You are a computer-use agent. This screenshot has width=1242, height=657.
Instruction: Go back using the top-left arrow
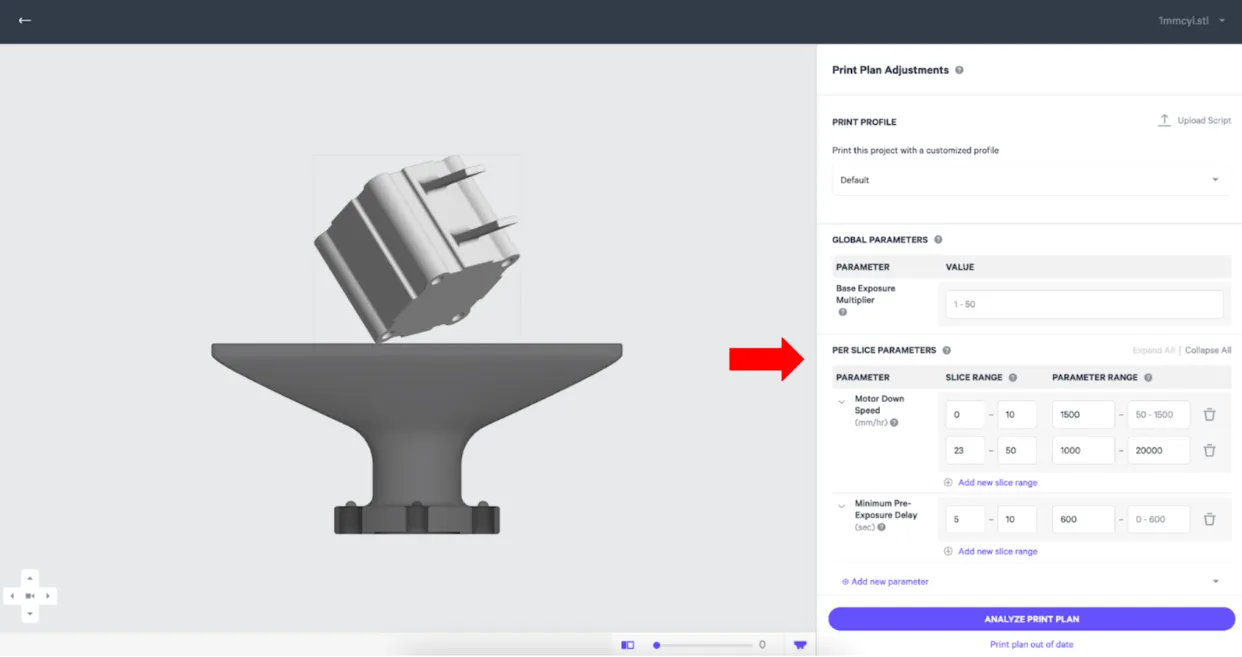(24, 20)
